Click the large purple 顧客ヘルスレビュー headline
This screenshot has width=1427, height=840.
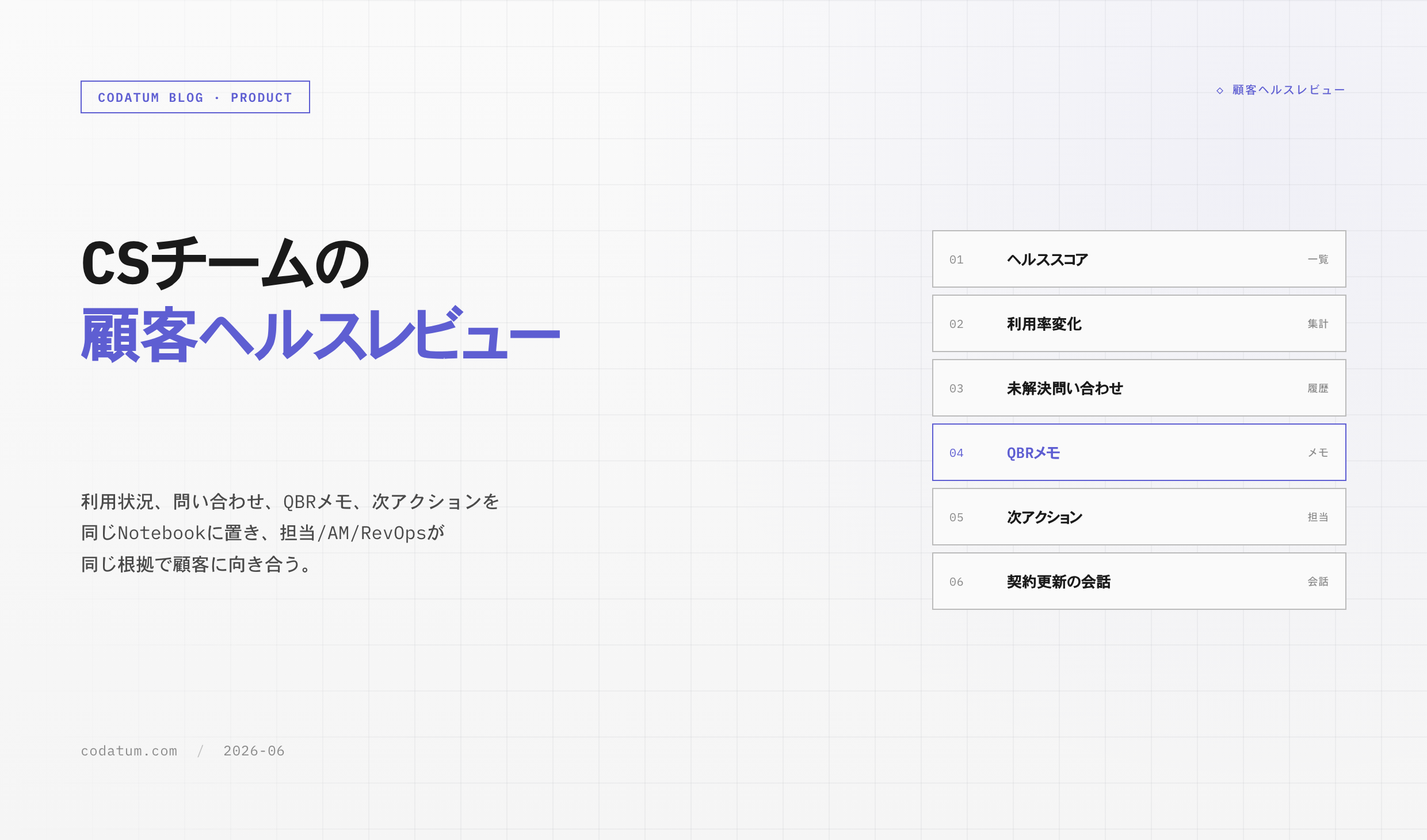[x=320, y=334]
